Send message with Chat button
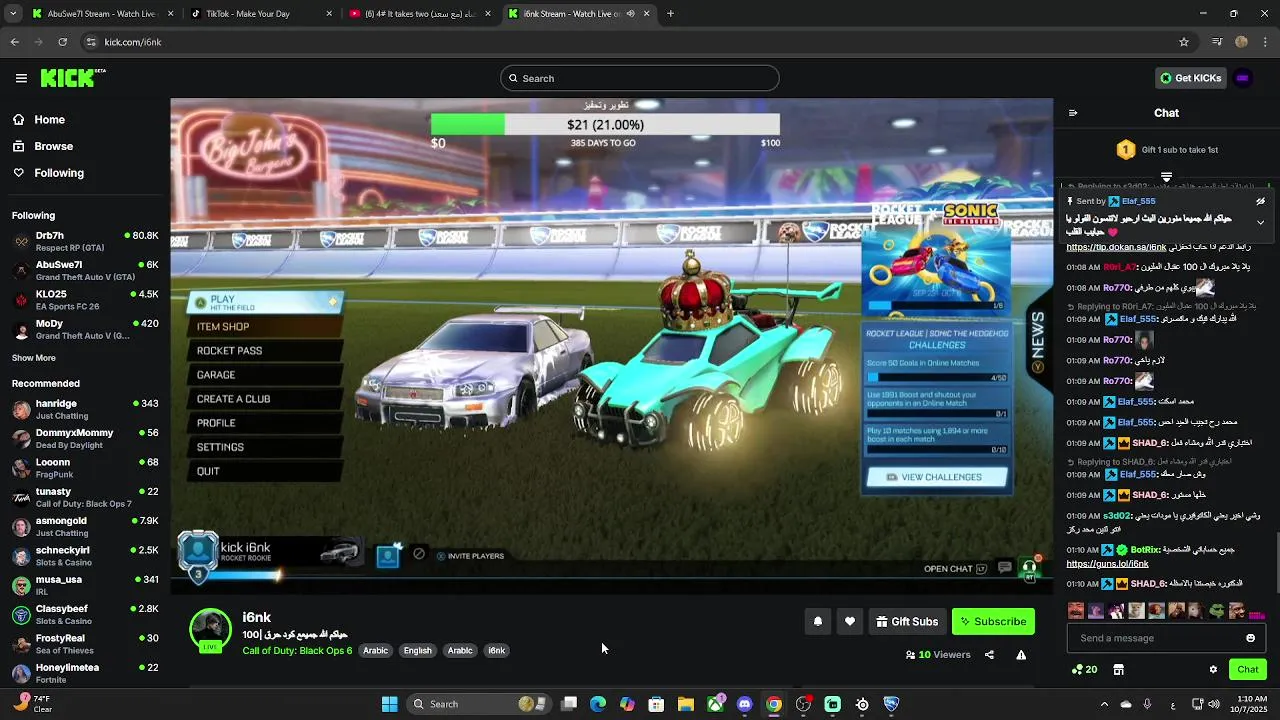1280x720 pixels. click(1247, 670)
